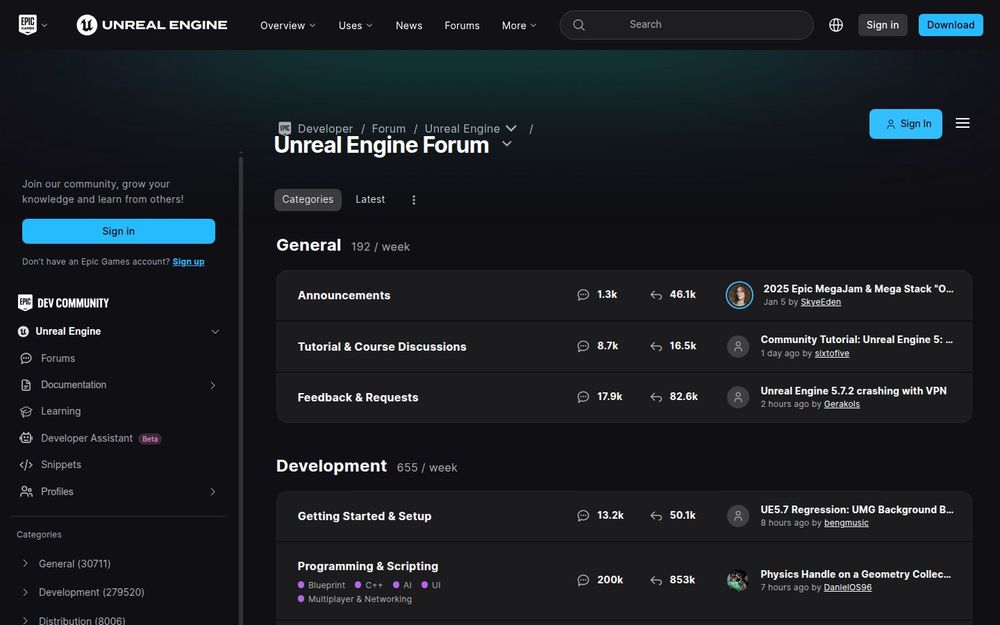Open user profile Gerakols
Screen dimensions: 1000x625
pyautogui.click(x=842, y=404)
